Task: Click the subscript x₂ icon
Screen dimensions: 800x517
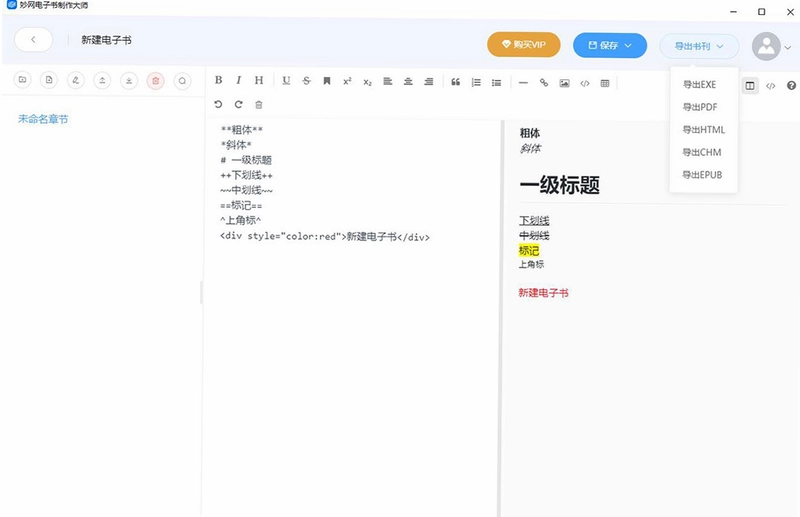Action: click(x=367, y=82)
